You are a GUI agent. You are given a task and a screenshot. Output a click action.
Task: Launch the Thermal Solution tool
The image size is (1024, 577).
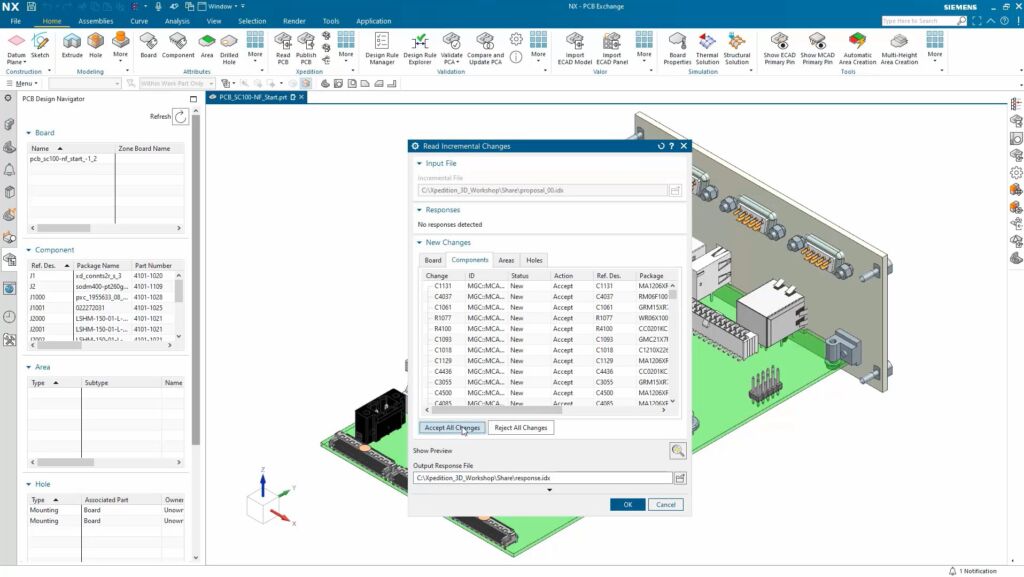click(707, 49)
